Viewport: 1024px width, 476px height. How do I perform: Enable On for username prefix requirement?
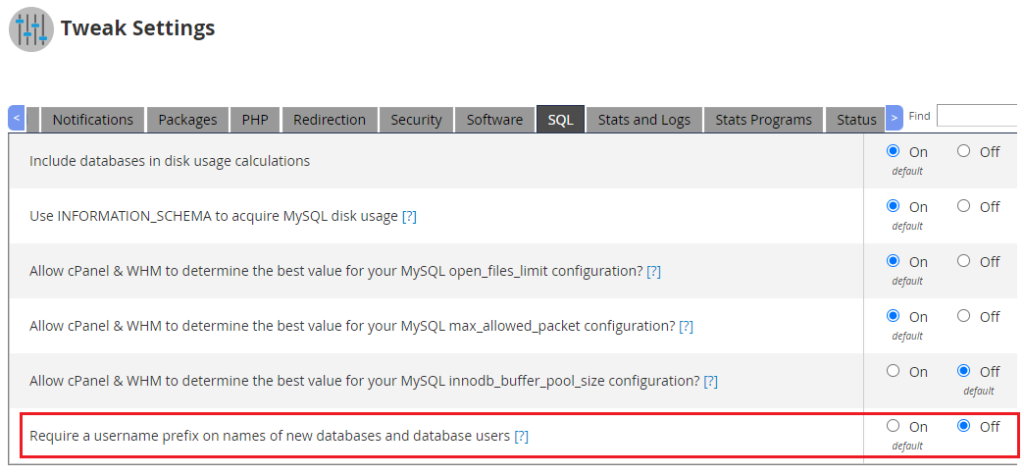tap(893, 426)
